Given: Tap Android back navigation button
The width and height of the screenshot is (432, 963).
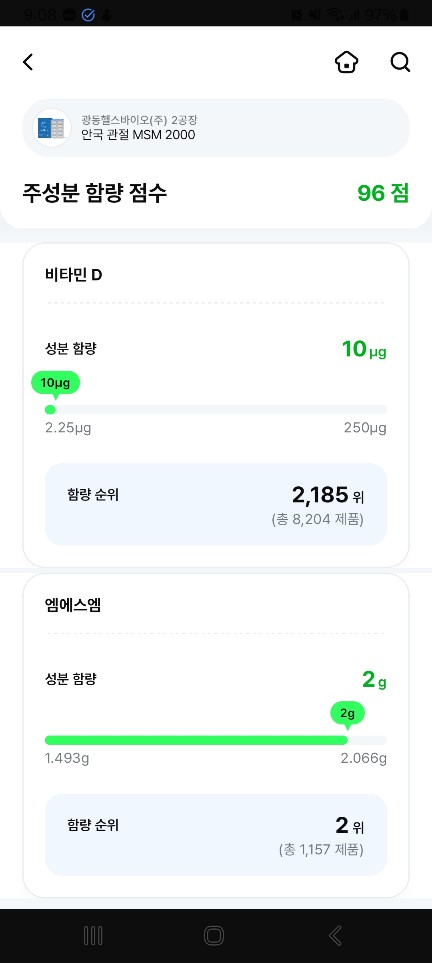Looking at the screenshot, I should [335, 935].
